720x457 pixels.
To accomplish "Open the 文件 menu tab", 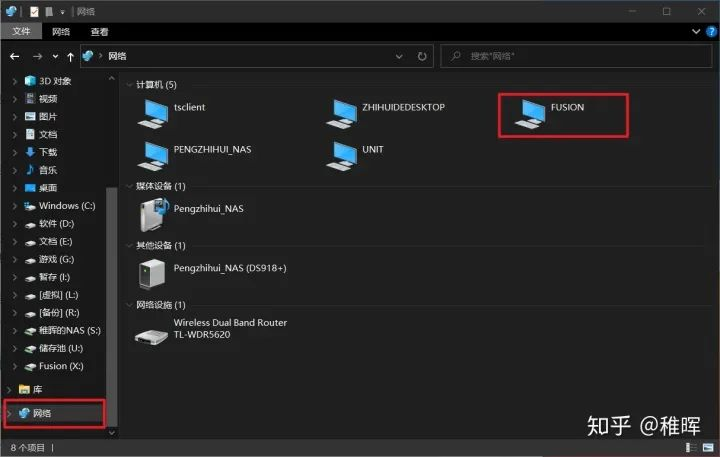I will point(21,31).
